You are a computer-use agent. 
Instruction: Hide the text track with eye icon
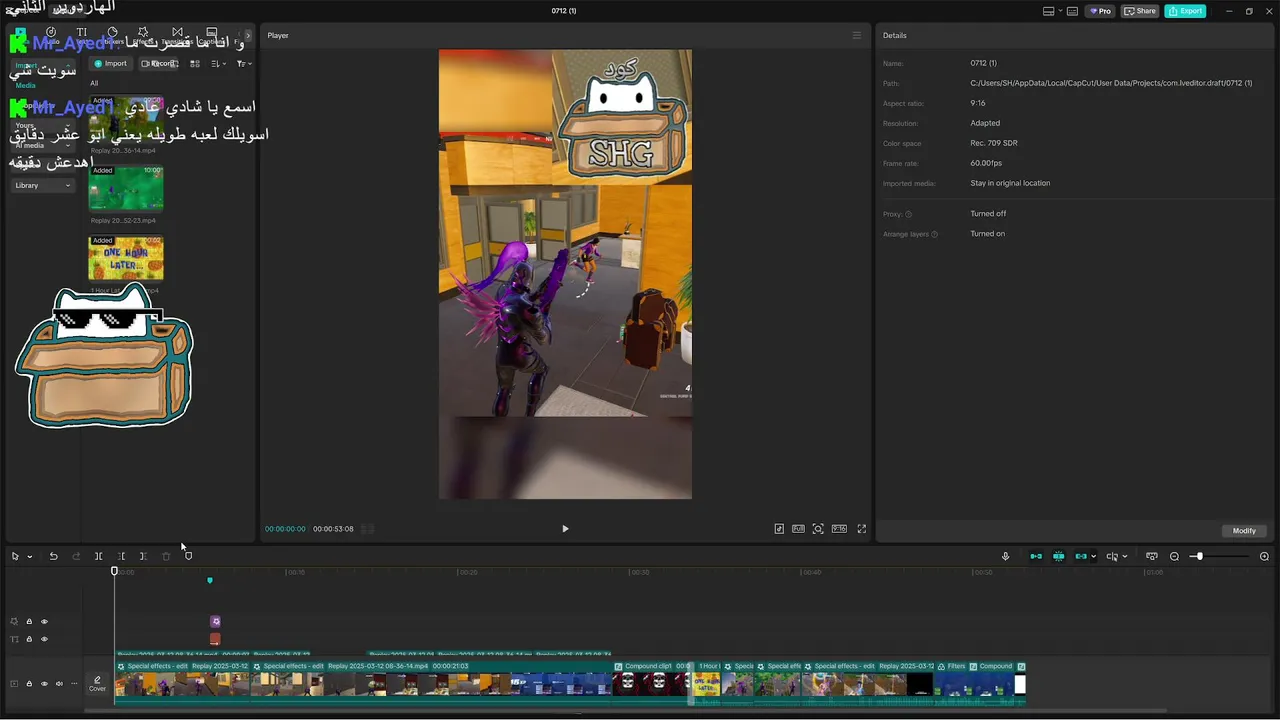click(x=44, y=639)
